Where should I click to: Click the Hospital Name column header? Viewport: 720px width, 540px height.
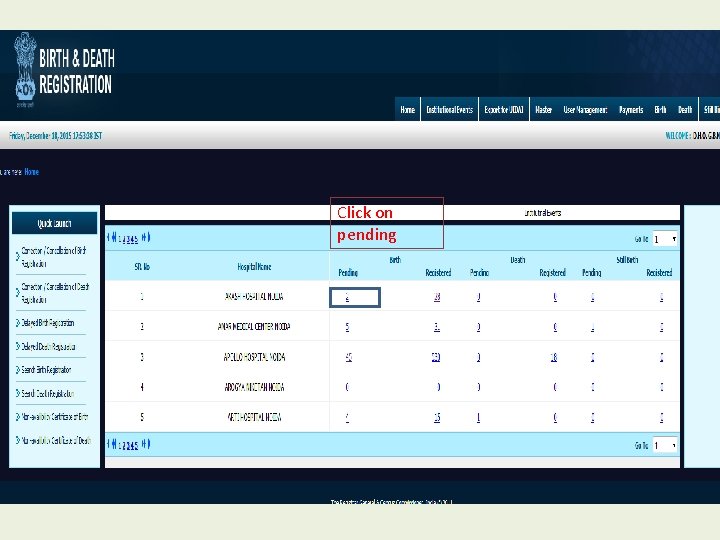(254, 266)
